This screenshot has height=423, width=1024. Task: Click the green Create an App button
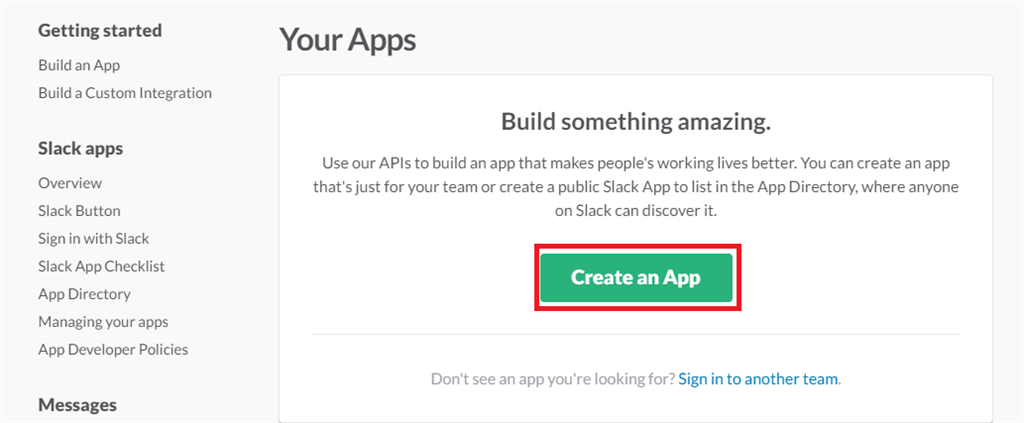636,277
